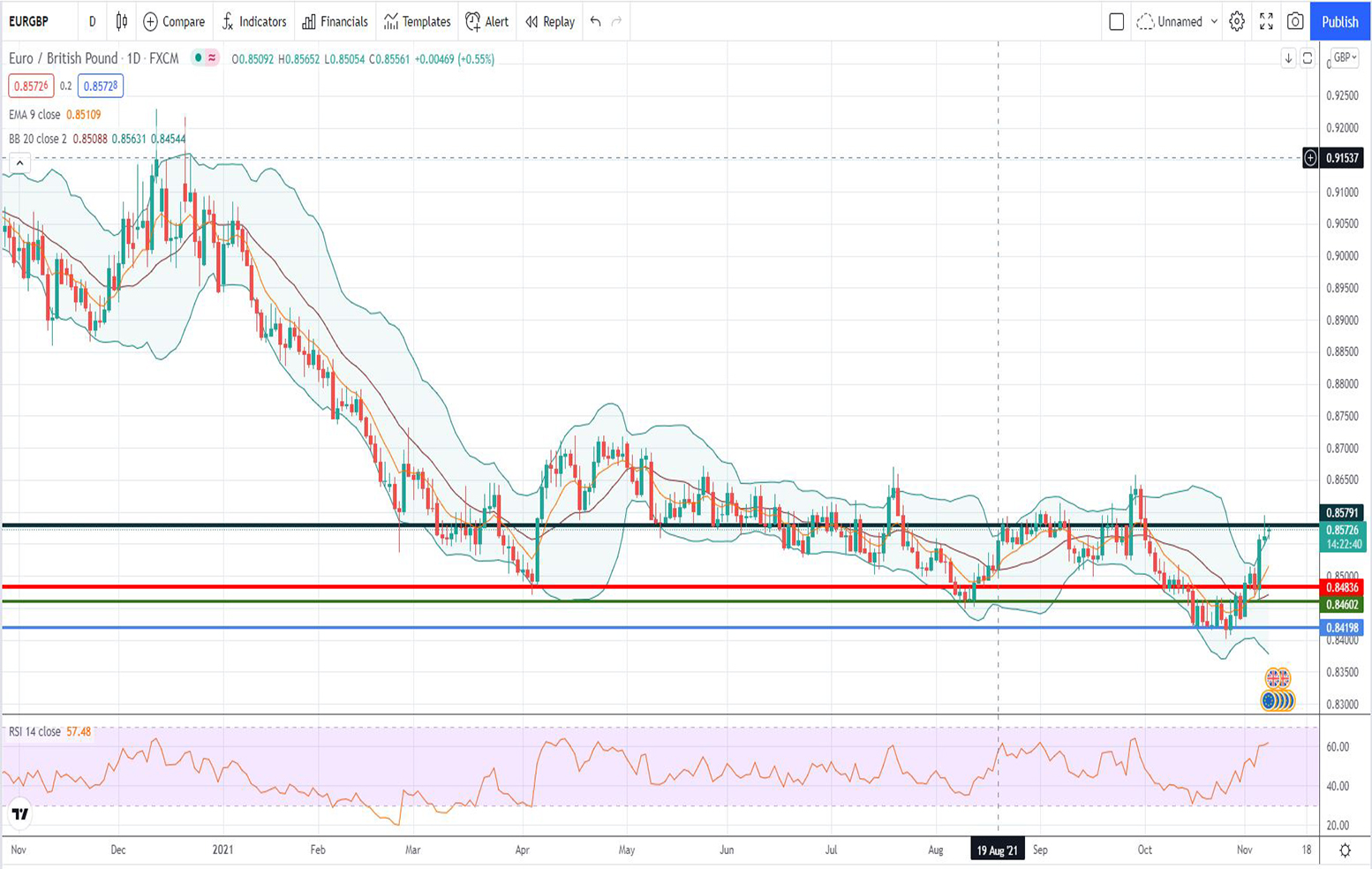Click the plus icon beside 0.91537 price
Viewport: 1372px width, 869px height.
click(x=1310, y=158)
